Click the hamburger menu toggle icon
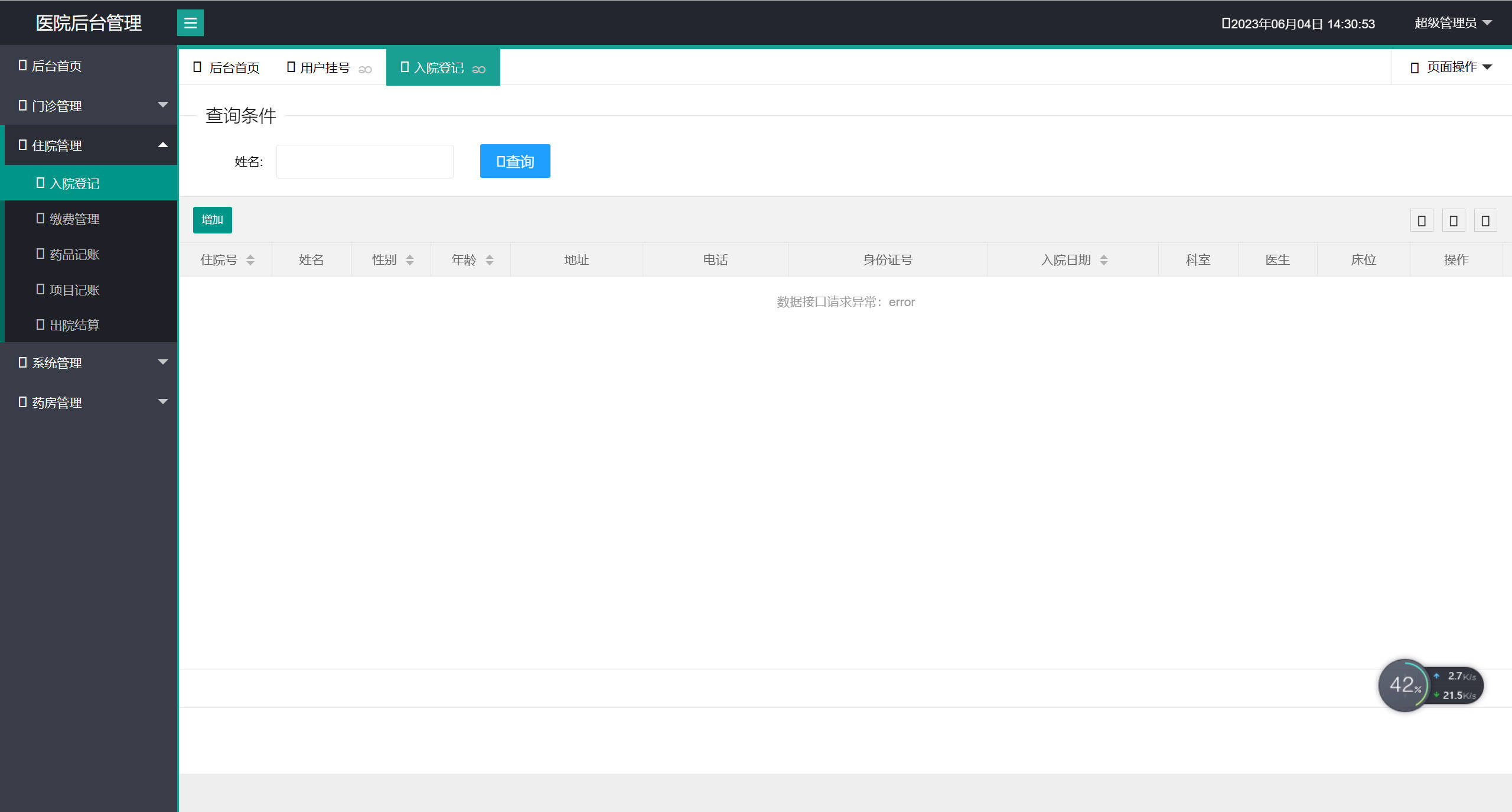The image size is (1512, 812). click(190, 23)
